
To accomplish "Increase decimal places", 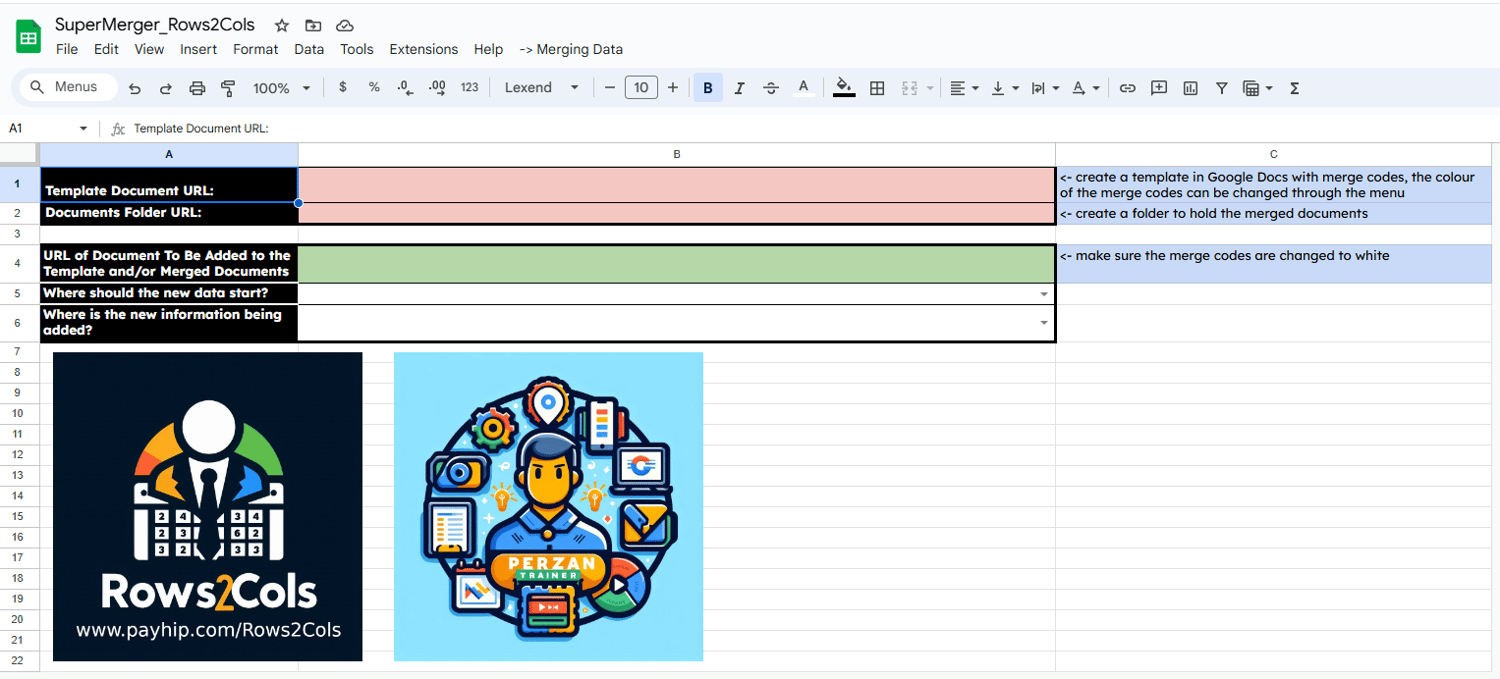I will [x=437, y=87].
